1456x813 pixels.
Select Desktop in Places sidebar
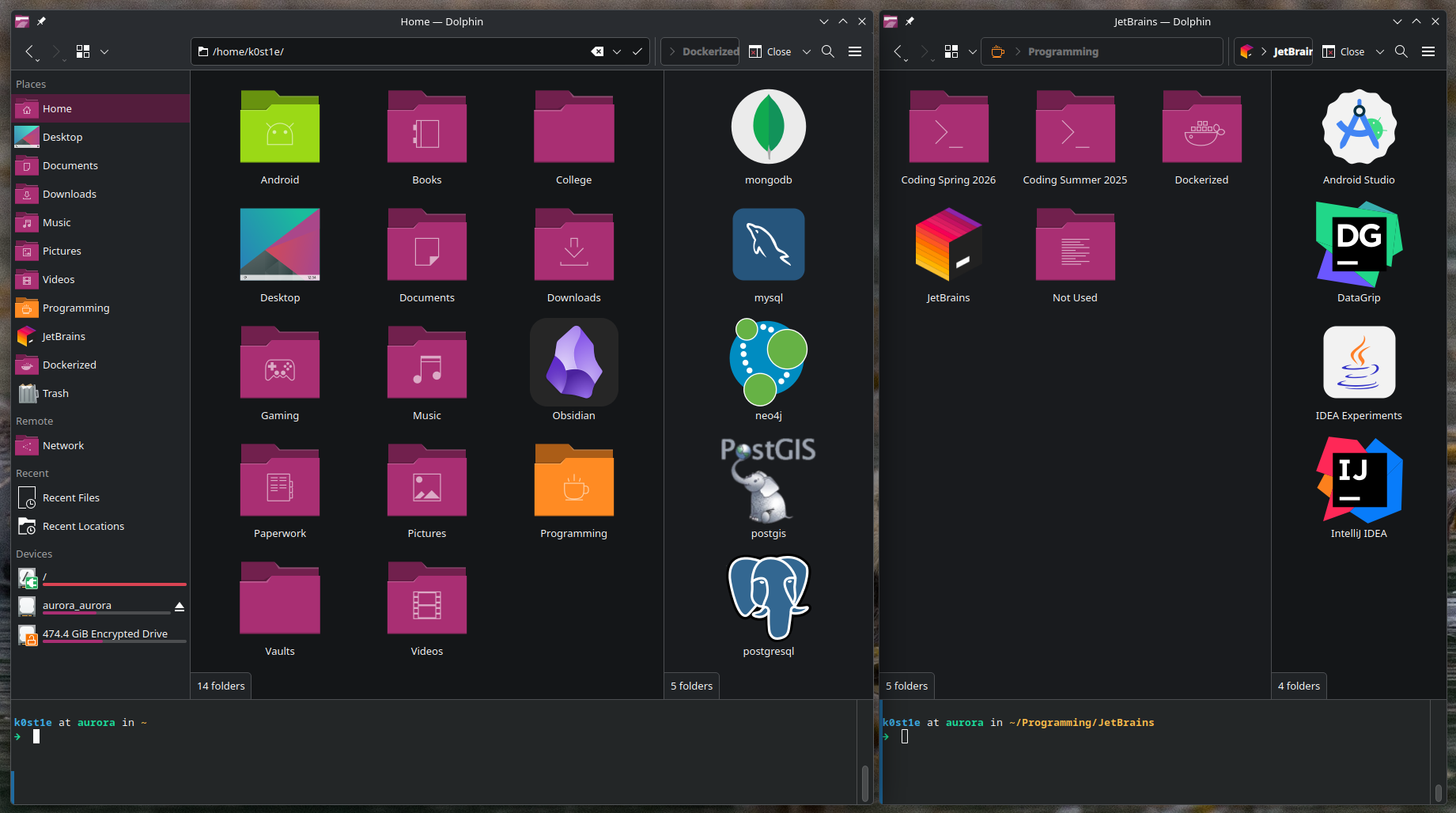coord(100,137)
